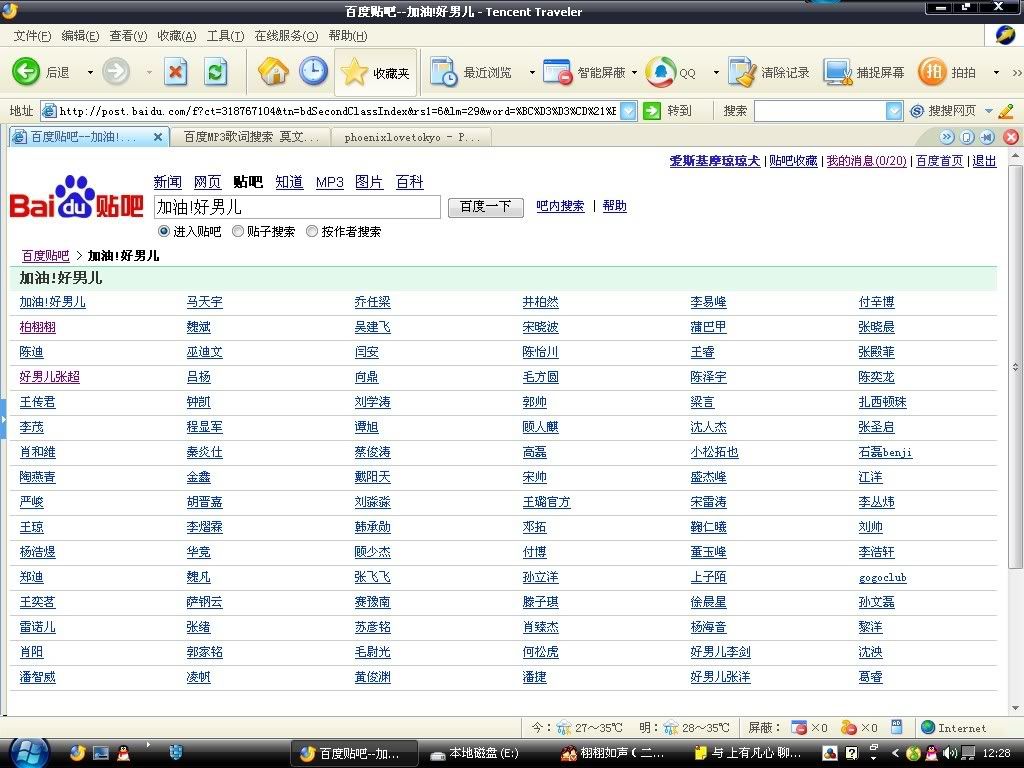The image size is (1024, 768).
Task: Expand the toolbar overflow chevron
Action: (x=1016, y=72)
